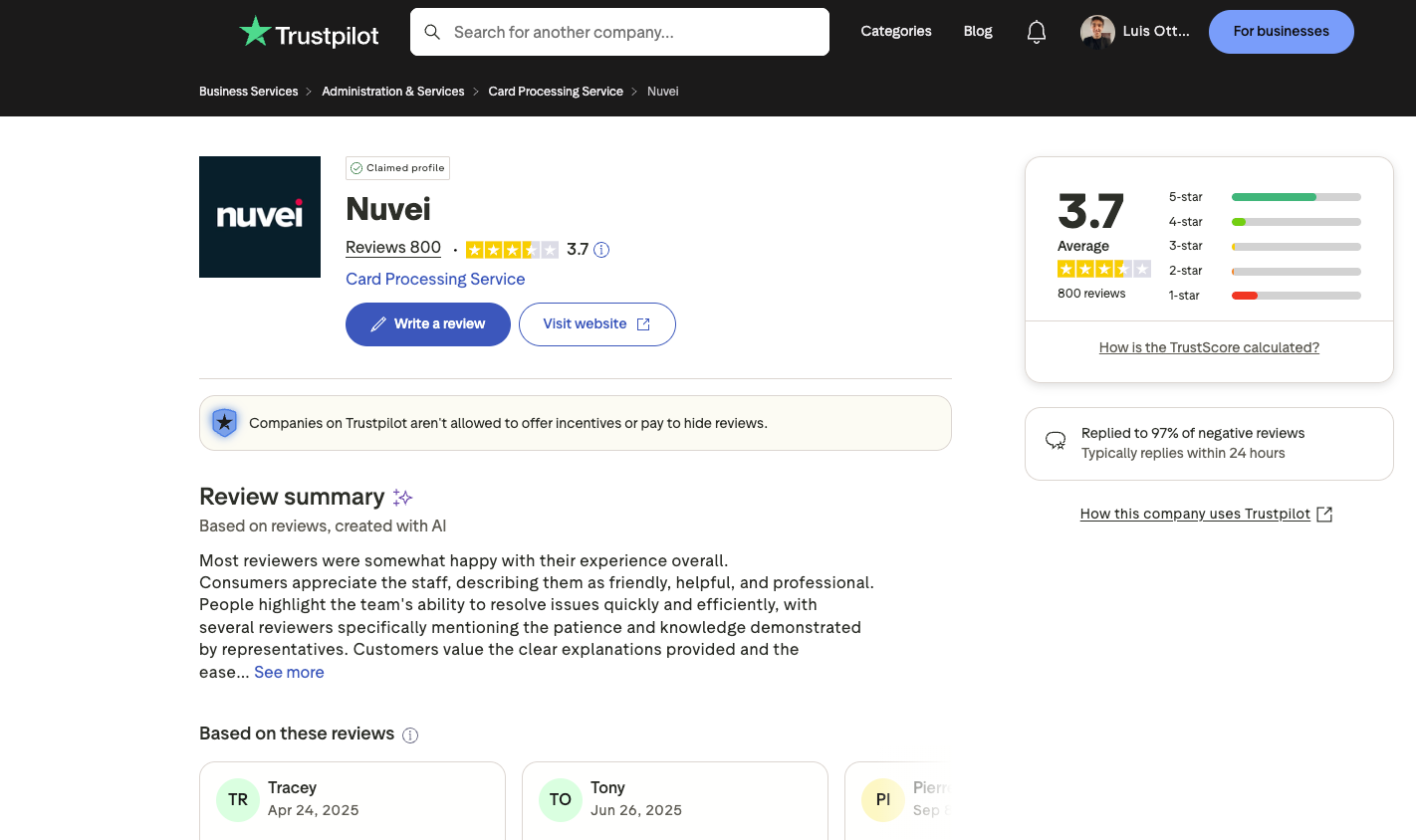The height and width of the screenshot is (840, 1416).
Task: Go to Card Processing Service breadcrumb
Action: tap(556, 92)
